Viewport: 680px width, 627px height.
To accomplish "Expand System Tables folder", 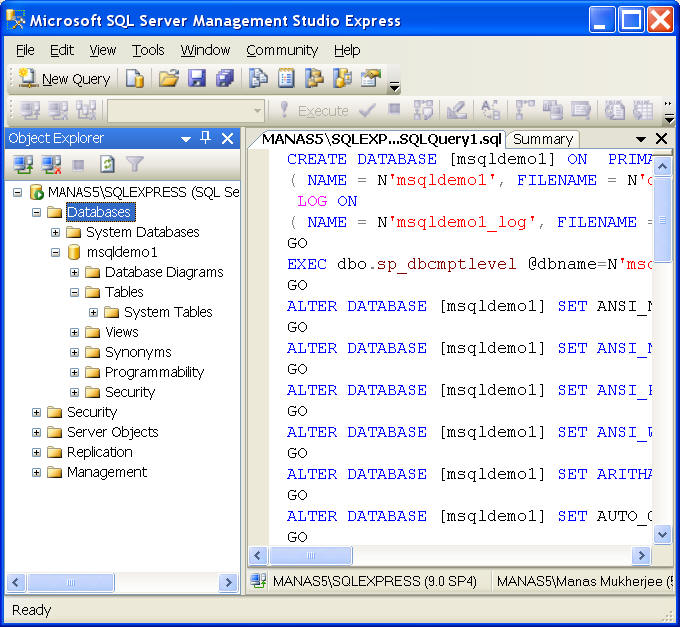I will (93, 312).
